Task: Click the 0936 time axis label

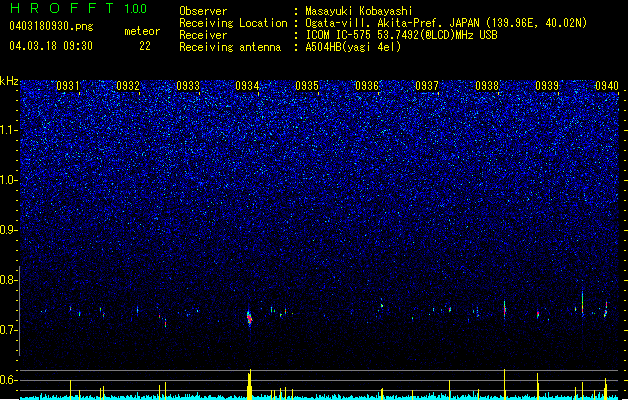Action: (367, 86)
